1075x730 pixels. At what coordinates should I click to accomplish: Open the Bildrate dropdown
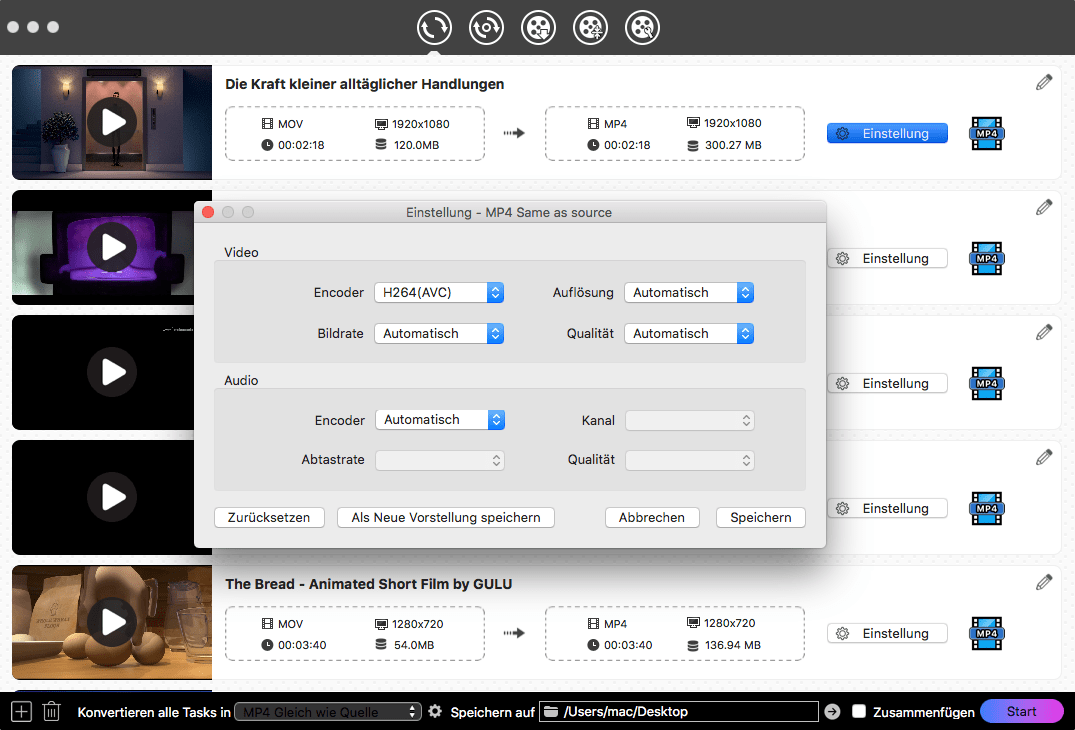pos(438,334)
